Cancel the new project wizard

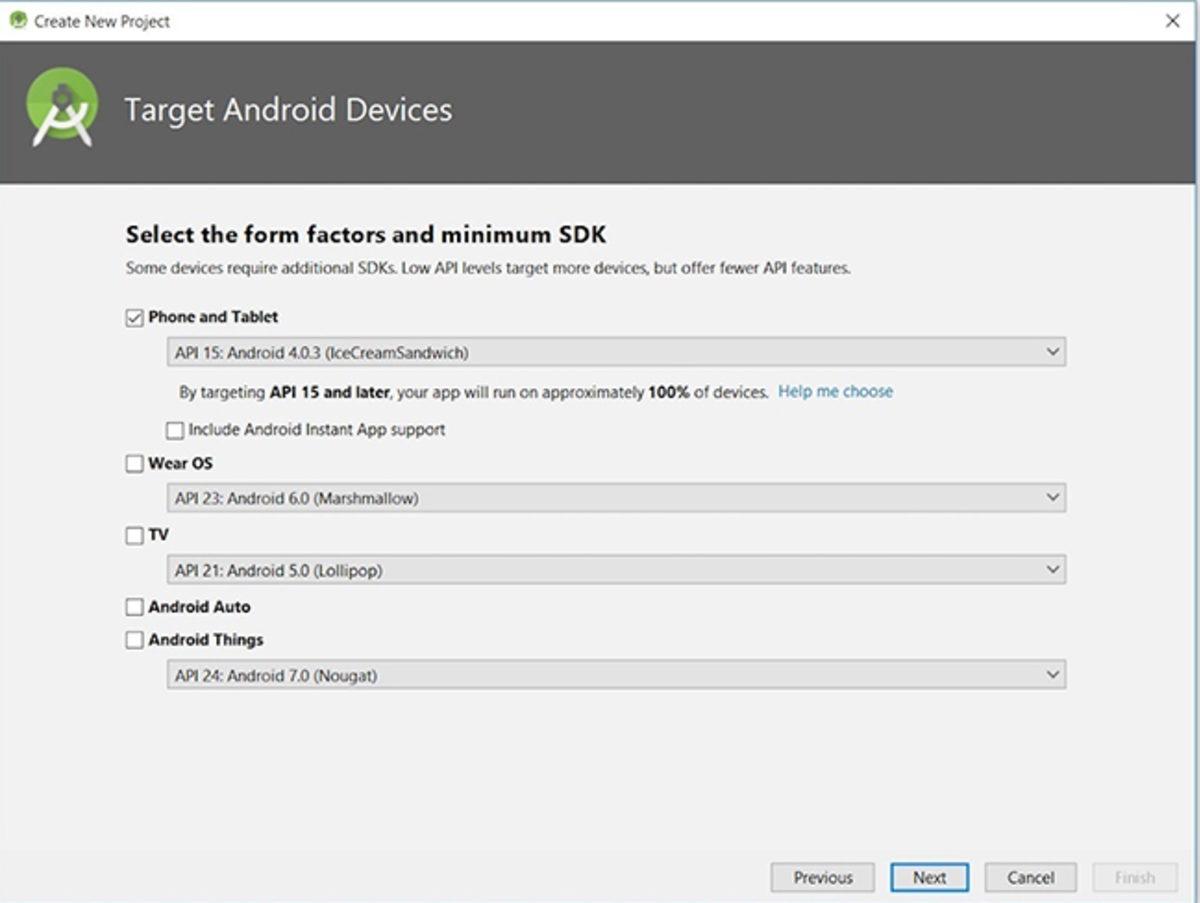(x=1030, y=877)
